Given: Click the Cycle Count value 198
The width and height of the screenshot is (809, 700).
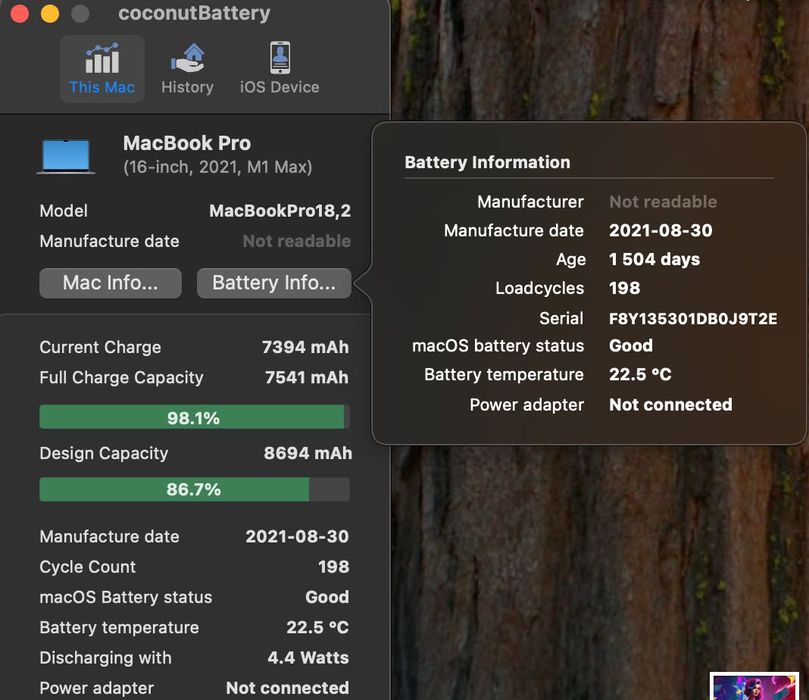Looking at the screenshot, I should (x=334, y=567).
